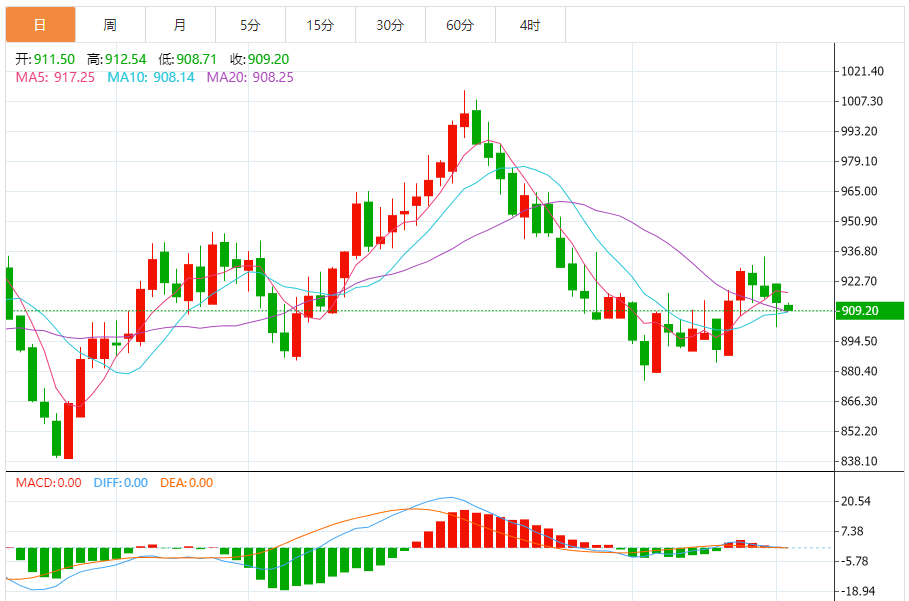
Task: Click the 开:911.50 open value
Action: coord(45,59)
